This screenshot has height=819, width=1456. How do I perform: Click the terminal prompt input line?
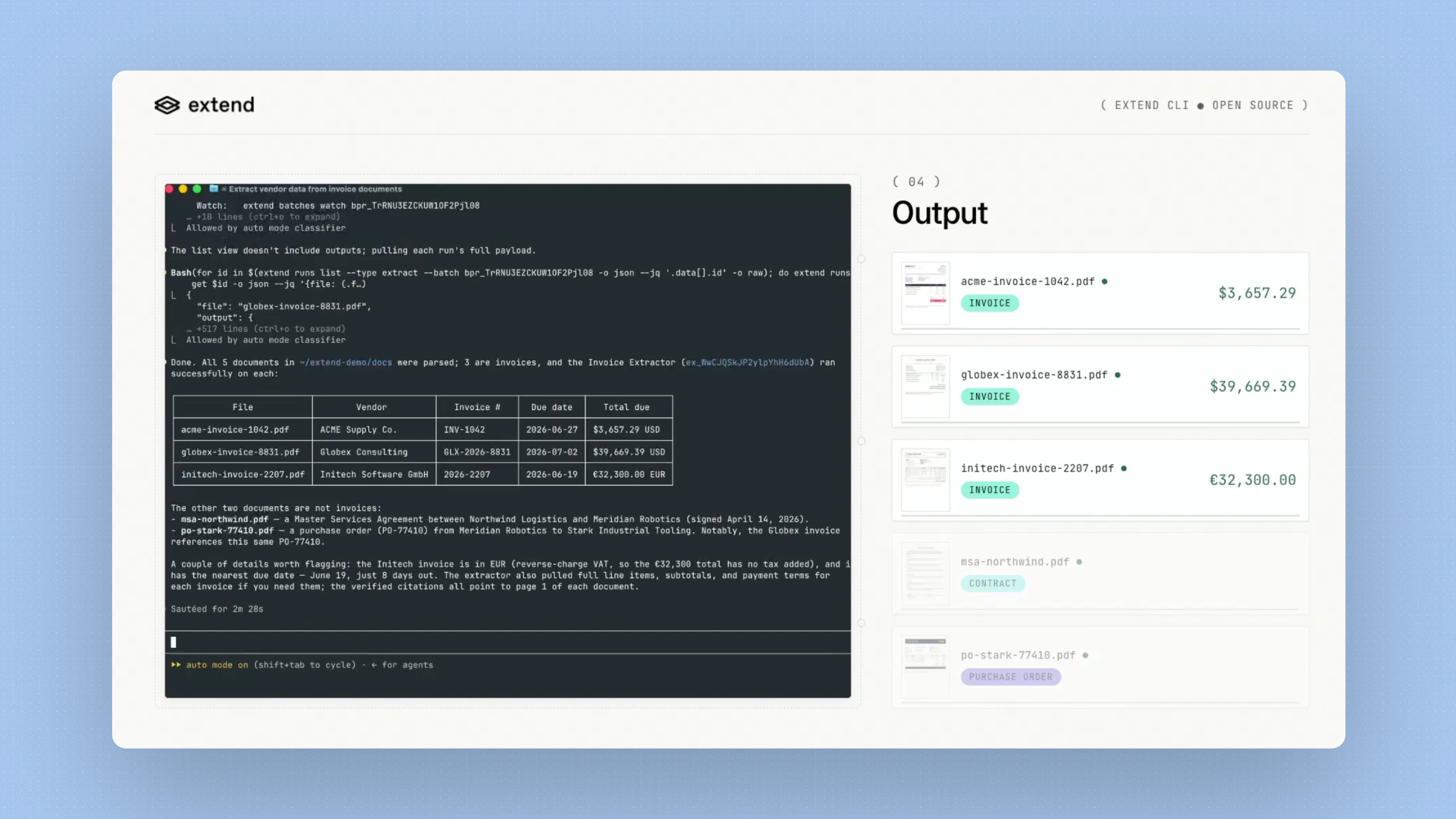click(508, 642)
